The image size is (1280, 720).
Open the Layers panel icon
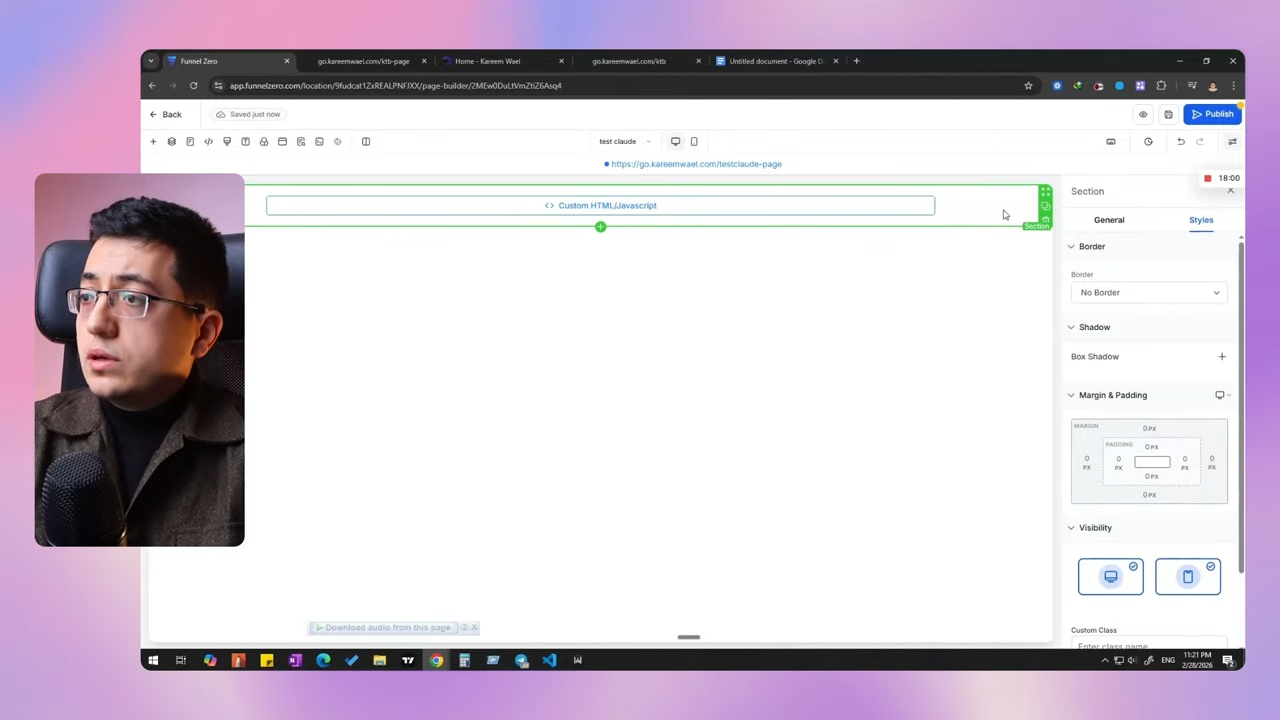171,142
